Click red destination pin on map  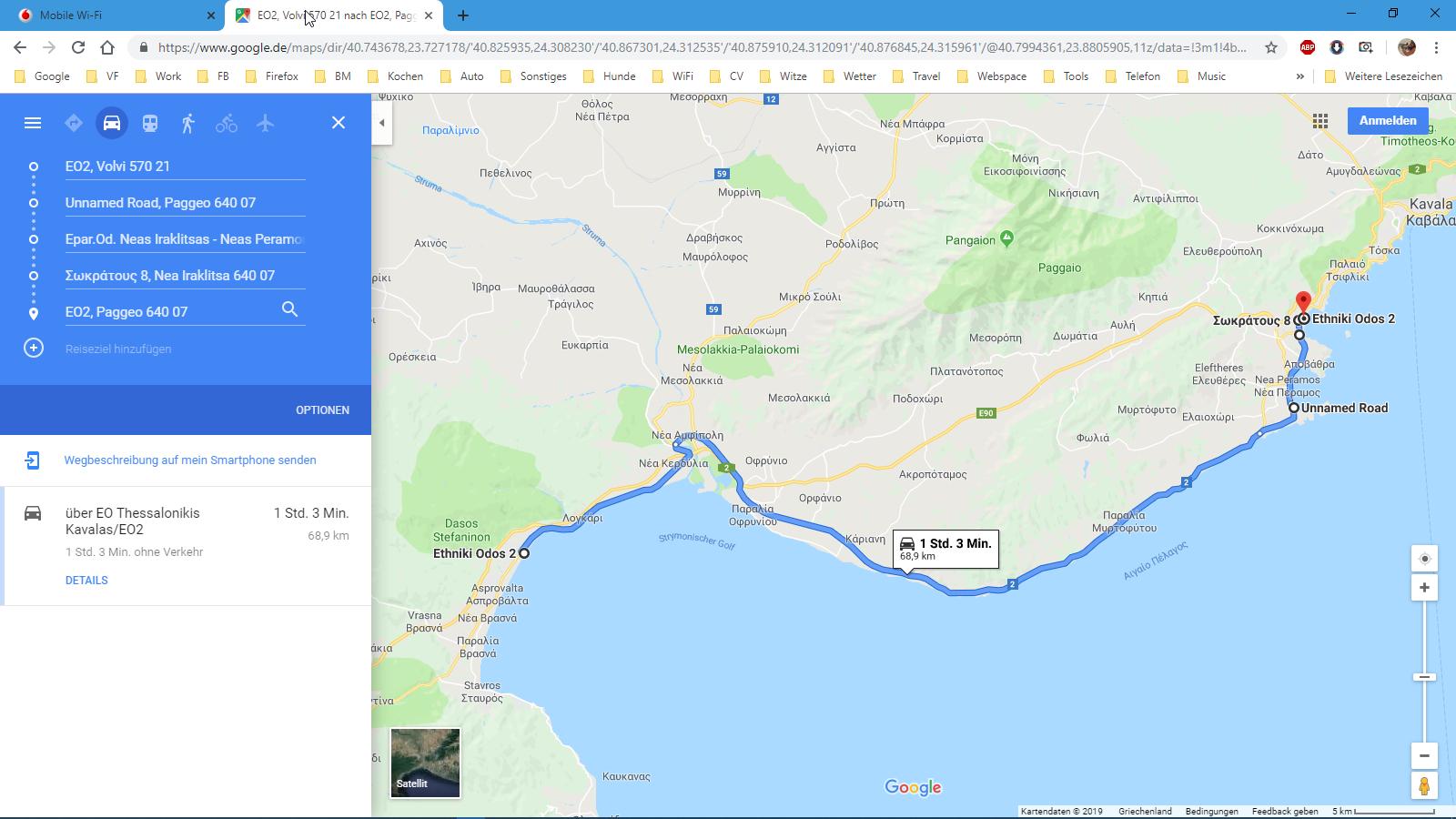[x=1303, y=303]
